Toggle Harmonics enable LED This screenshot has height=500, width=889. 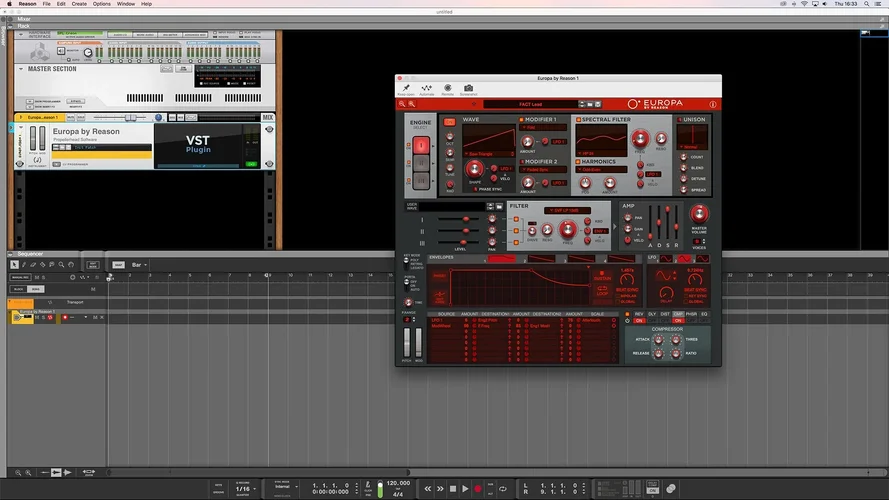[578, 162]
